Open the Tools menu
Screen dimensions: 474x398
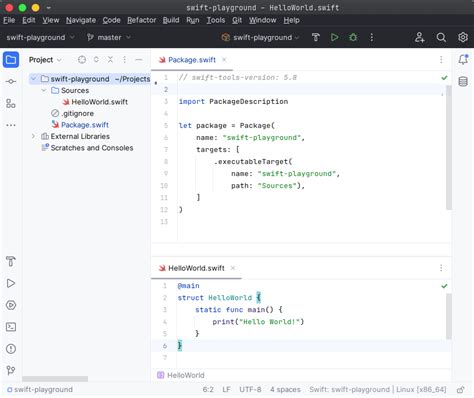tap(216, 20)
